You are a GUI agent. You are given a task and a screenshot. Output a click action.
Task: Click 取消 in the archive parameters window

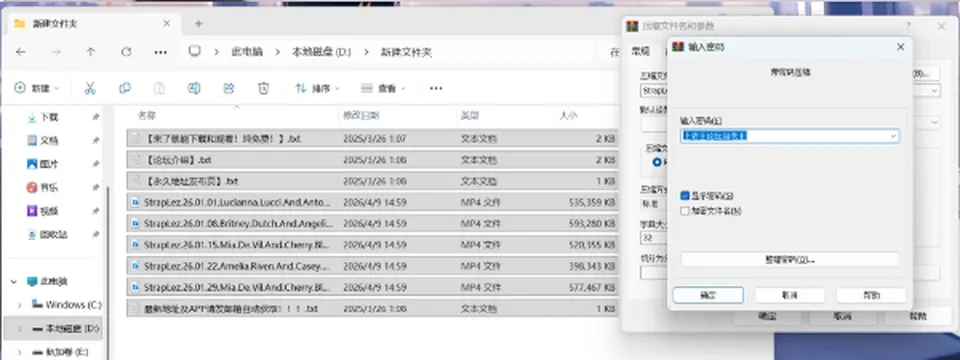[x=842, y=317]
